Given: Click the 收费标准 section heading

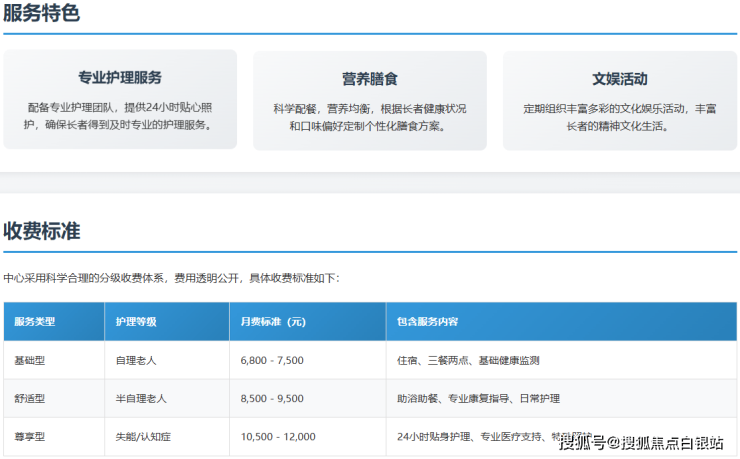Looking at the screenshot, I should click(41, 231).
